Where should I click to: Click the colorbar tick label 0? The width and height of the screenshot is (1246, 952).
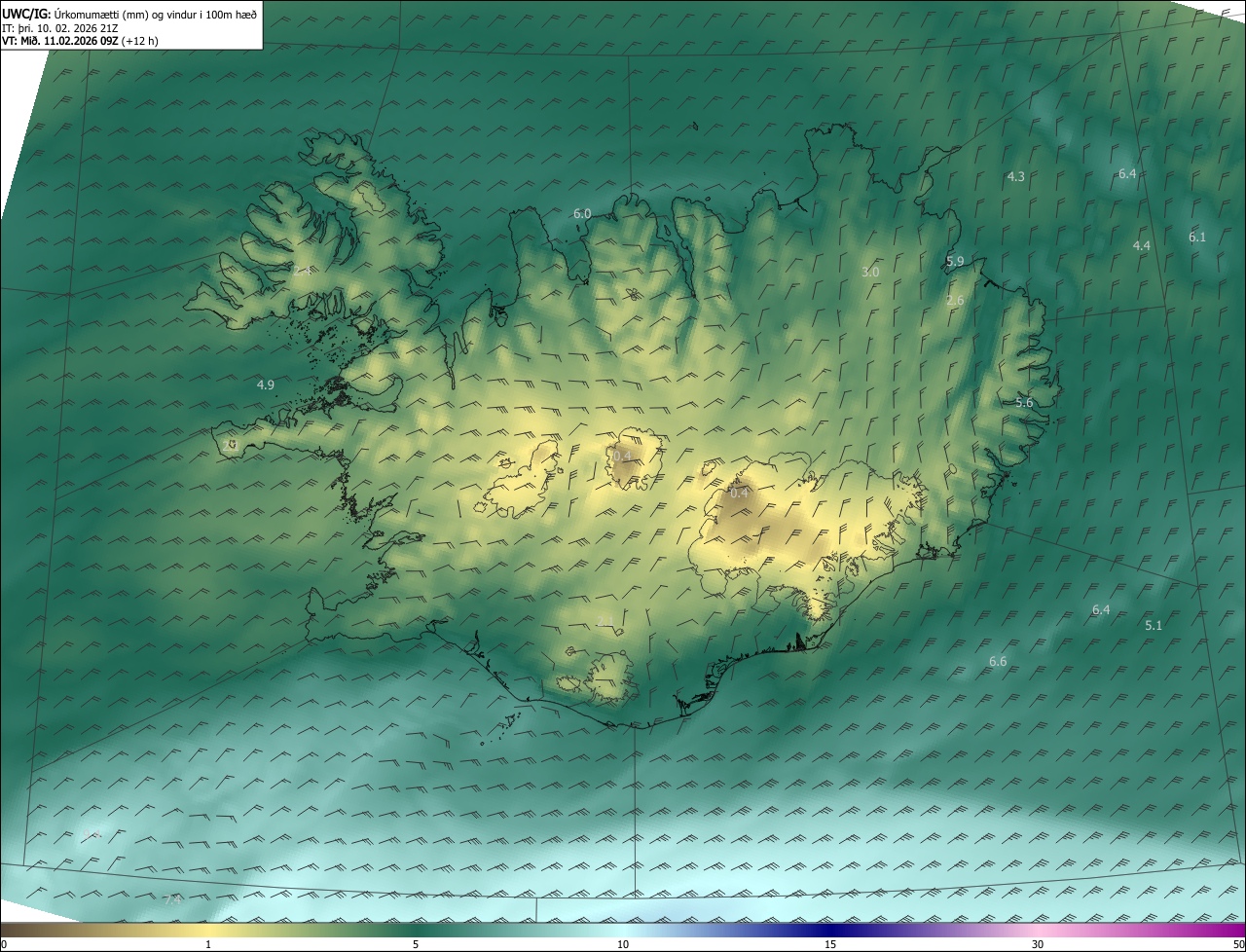tap(4, 944)
